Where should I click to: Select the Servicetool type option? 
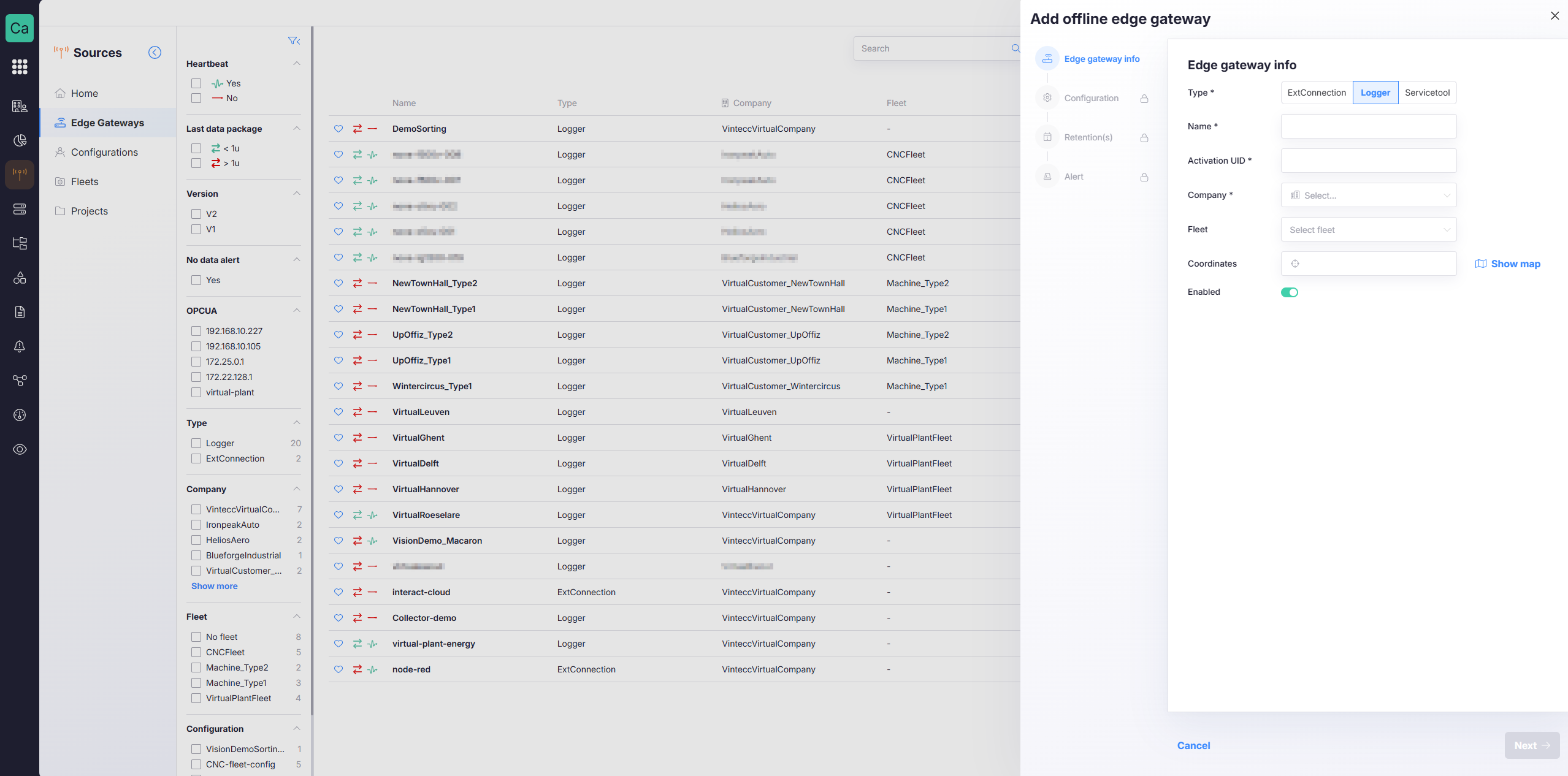click(1427, 93)
